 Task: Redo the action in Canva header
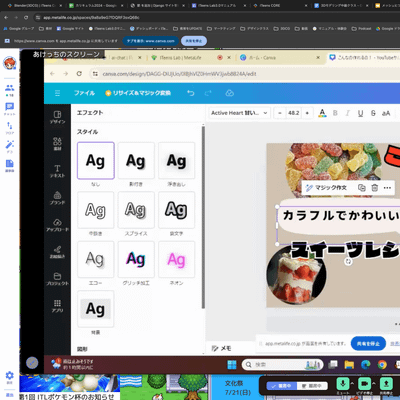[x=208, y=93]
